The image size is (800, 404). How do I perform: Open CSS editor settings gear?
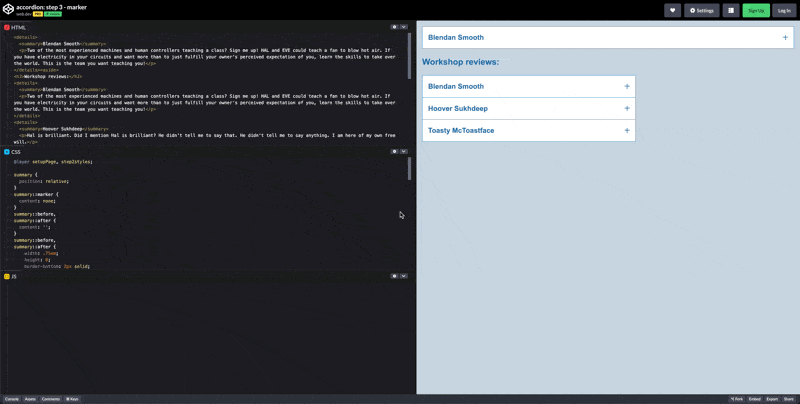tap(394, 152)
